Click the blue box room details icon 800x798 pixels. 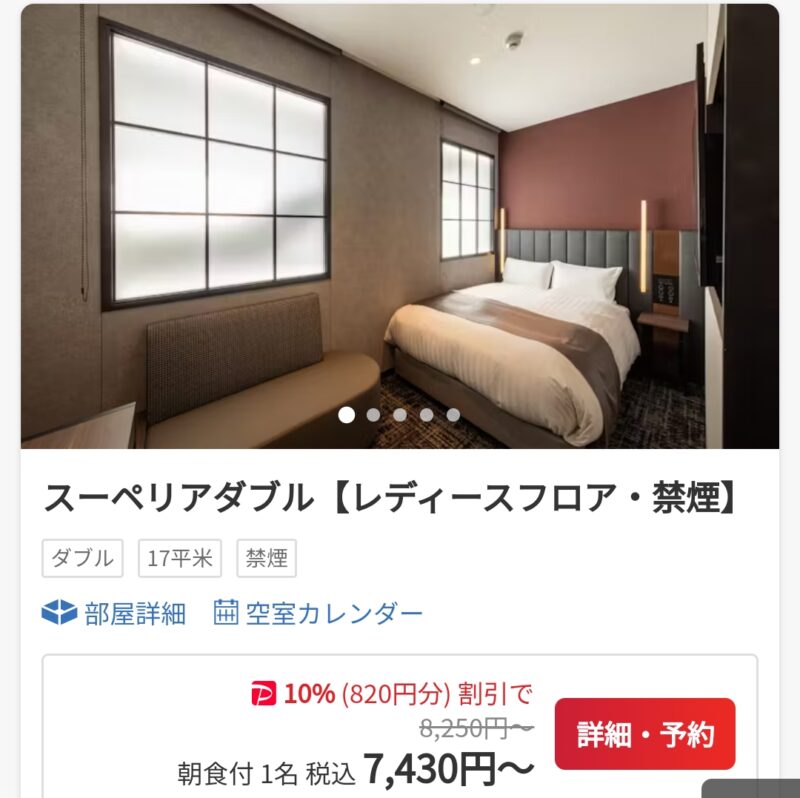59,612
